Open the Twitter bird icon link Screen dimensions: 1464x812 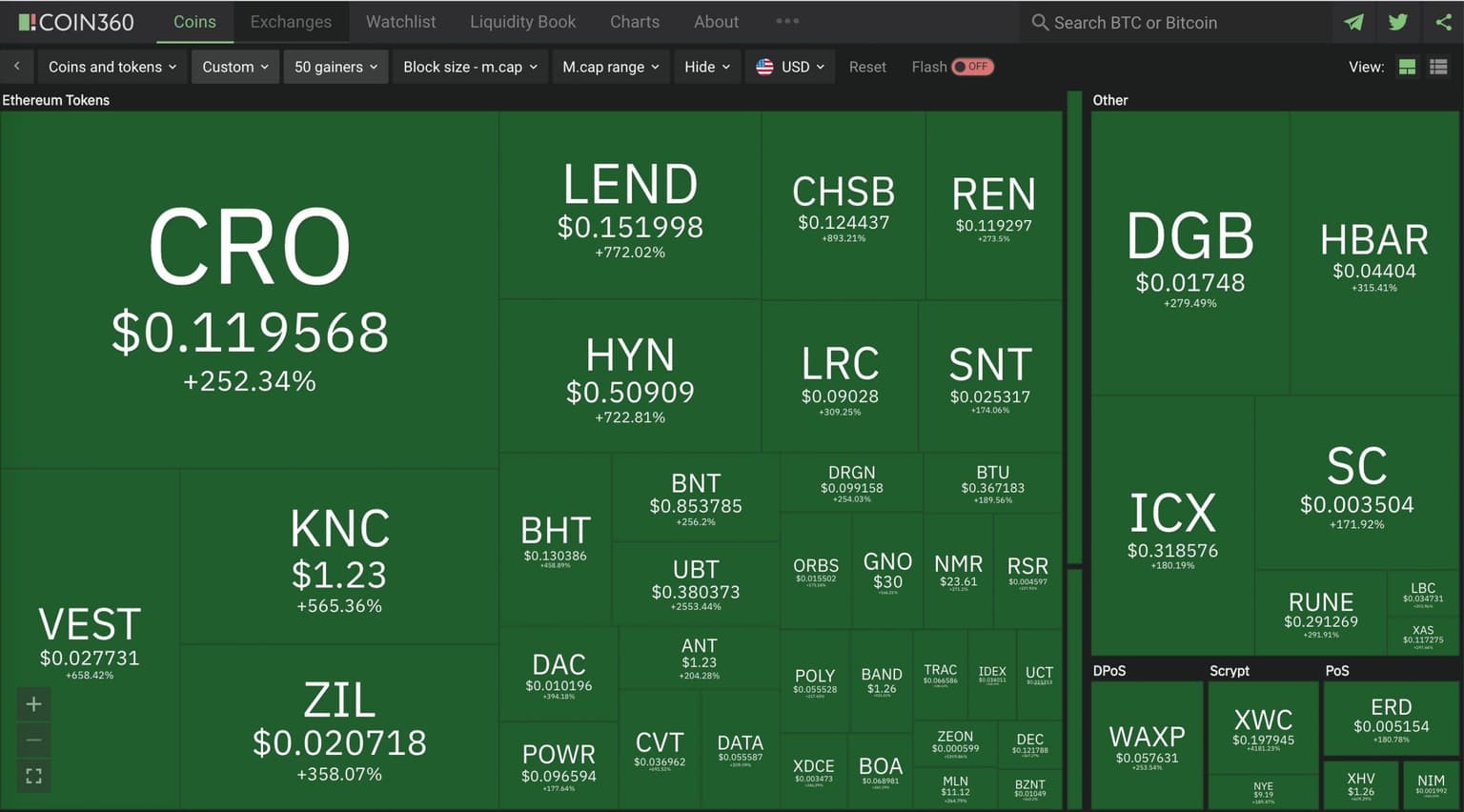pos(1398,22)
